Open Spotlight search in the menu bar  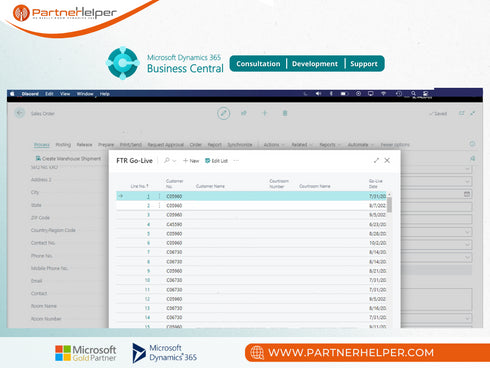pyautogui.click(x=413, y=94)
